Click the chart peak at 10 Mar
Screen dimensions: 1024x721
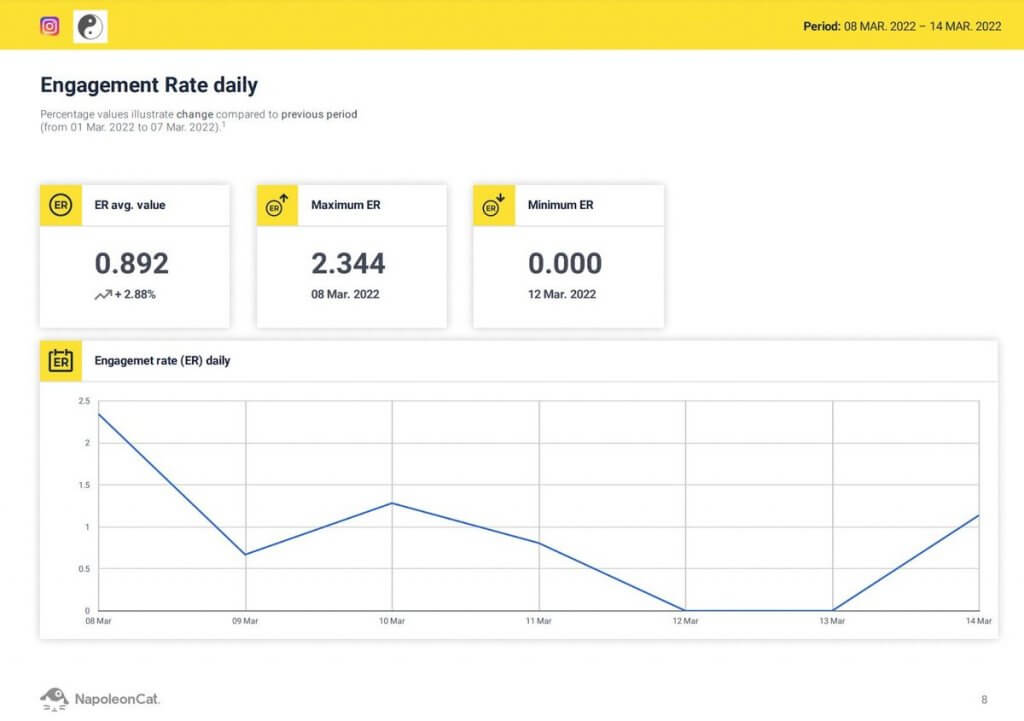coord(392,503)
